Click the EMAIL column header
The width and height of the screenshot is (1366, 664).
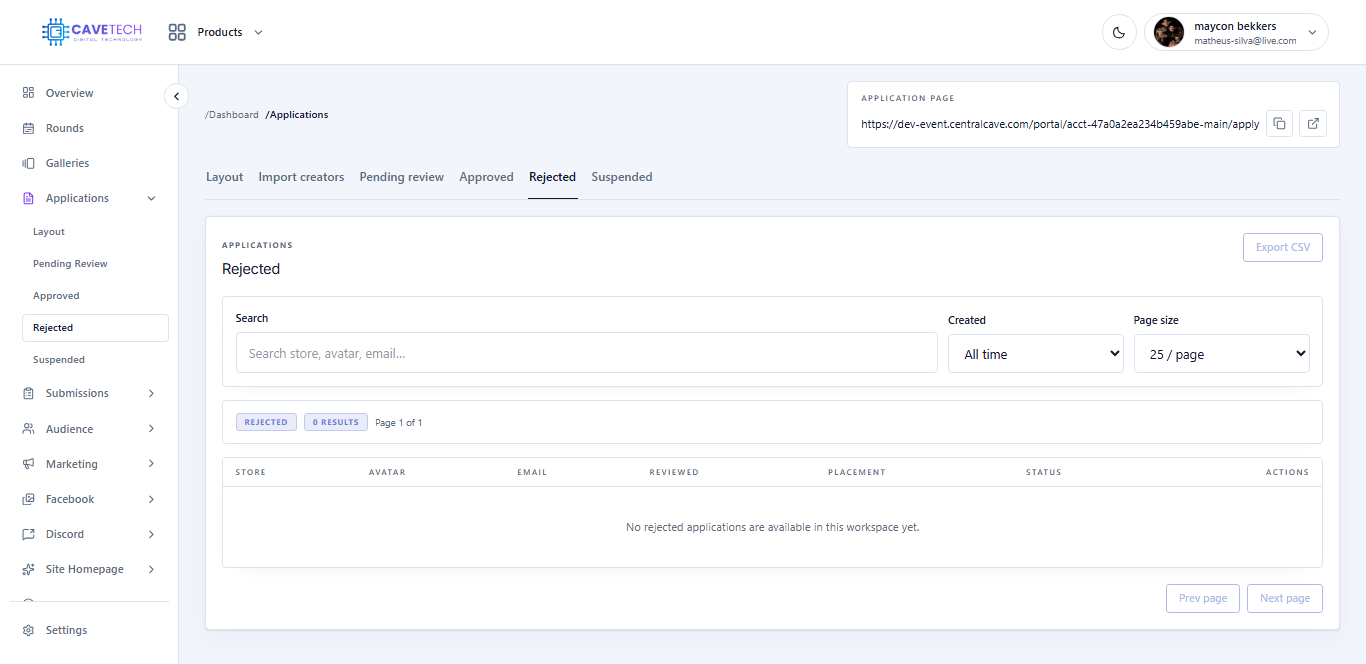[532, 472]
